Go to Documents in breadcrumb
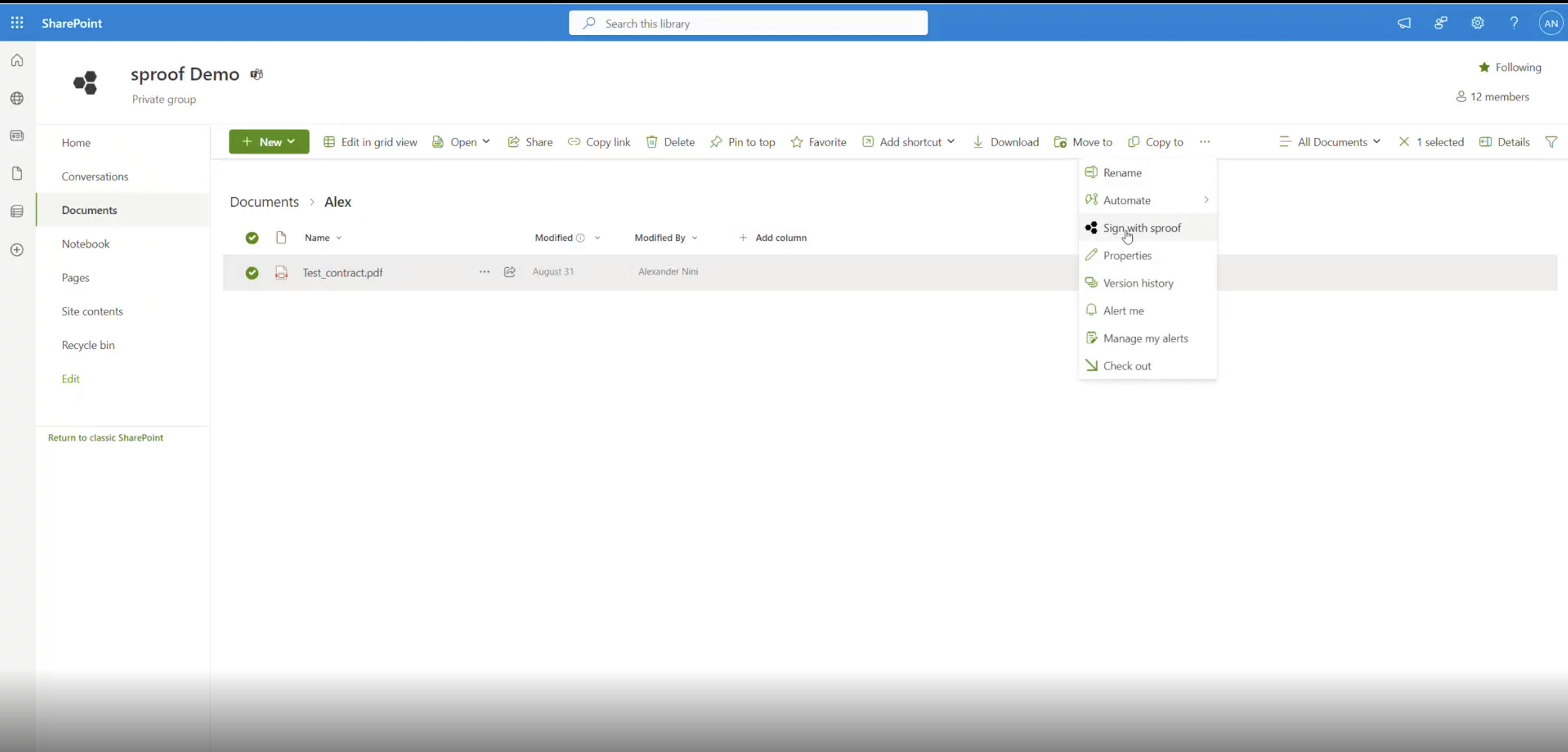This screenshot has width=1568, height=752. (x=264, y=202)
